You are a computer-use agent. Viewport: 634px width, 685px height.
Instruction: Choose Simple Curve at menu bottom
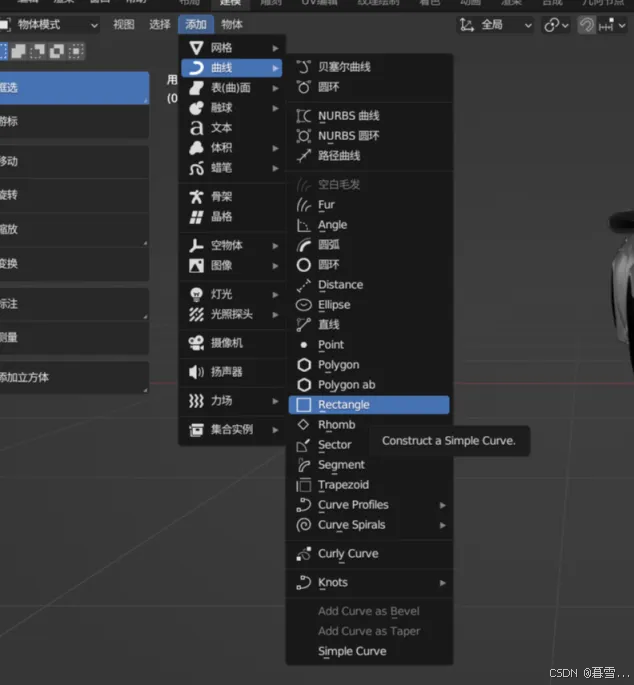(369, 651)
